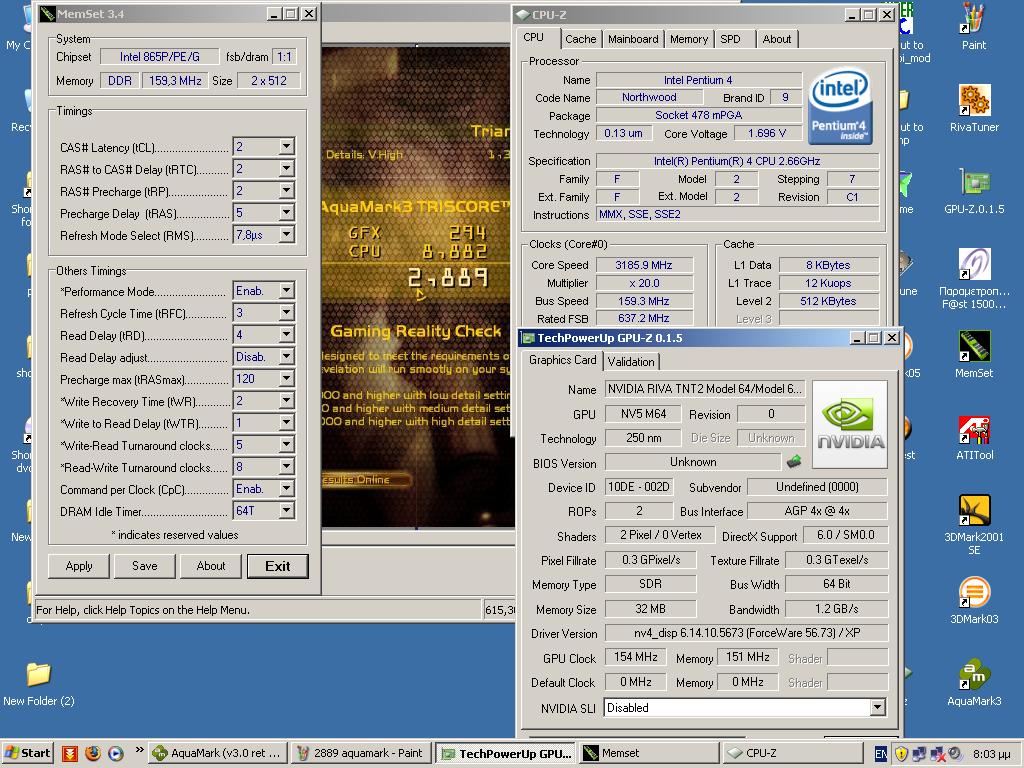Click the Results Online button in AquaMark
This screenshot has height=768, width=1024.
click(366, 479)
